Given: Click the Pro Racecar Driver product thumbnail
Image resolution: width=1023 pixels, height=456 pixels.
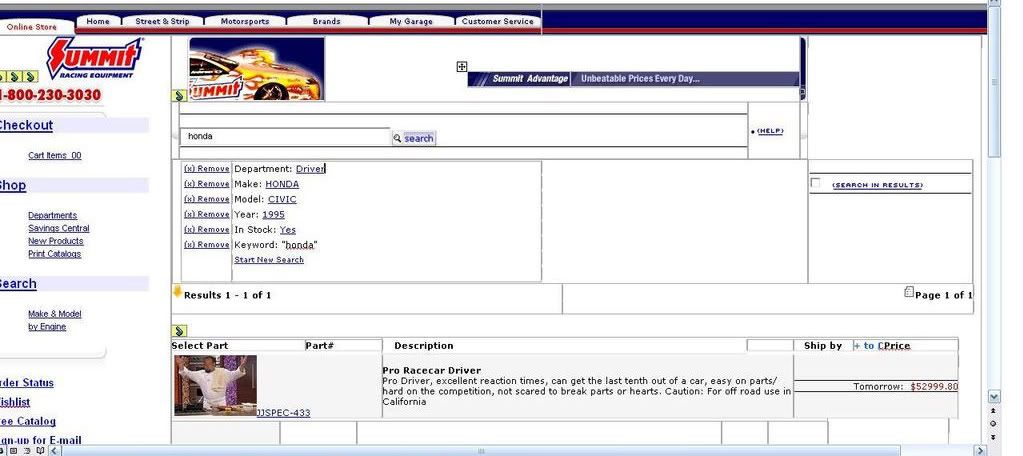Looking at the screenshot, I should [x=215, y=384].
